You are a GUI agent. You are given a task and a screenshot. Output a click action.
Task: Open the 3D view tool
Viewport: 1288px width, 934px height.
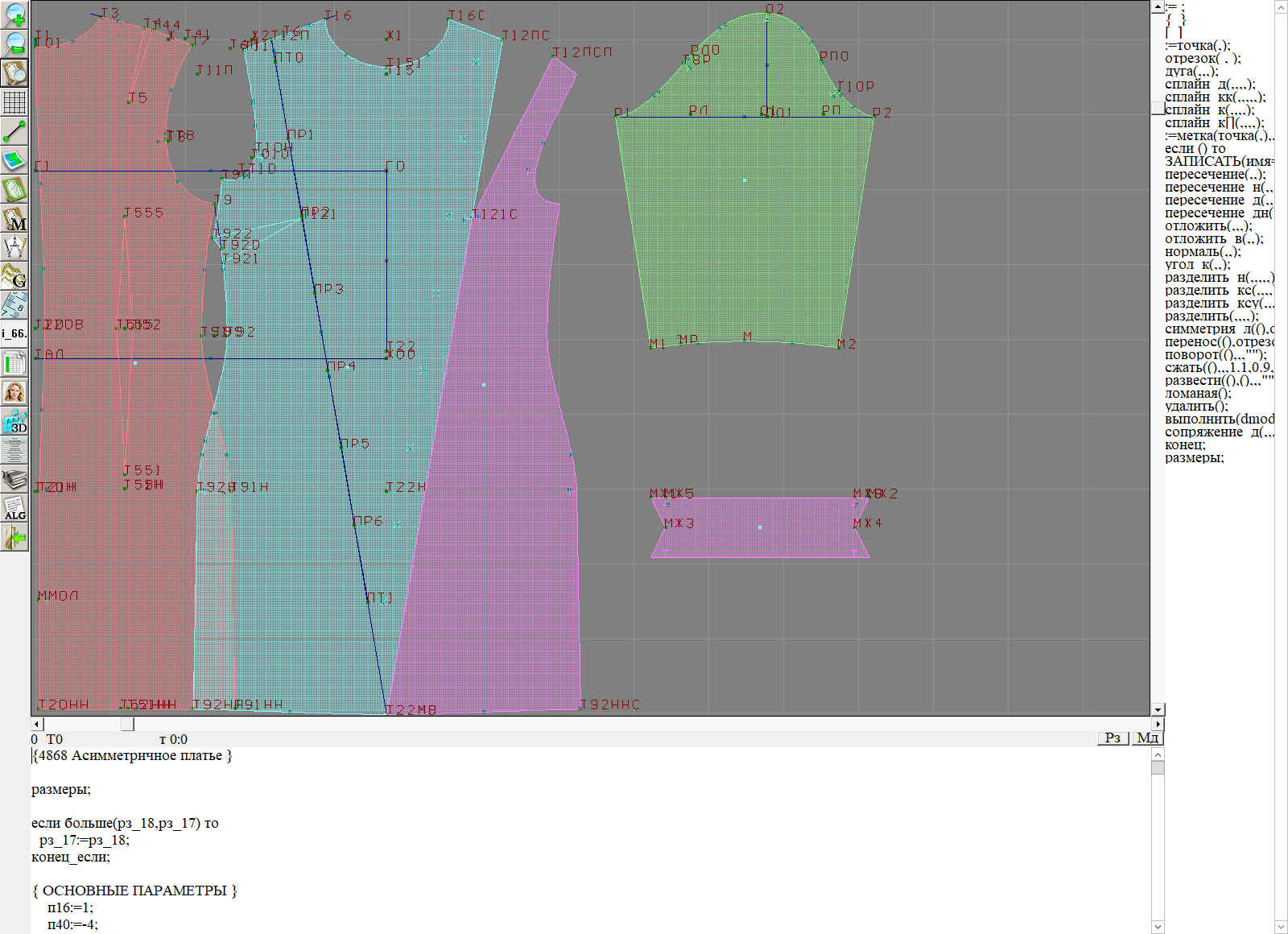(x=14, y=421)
